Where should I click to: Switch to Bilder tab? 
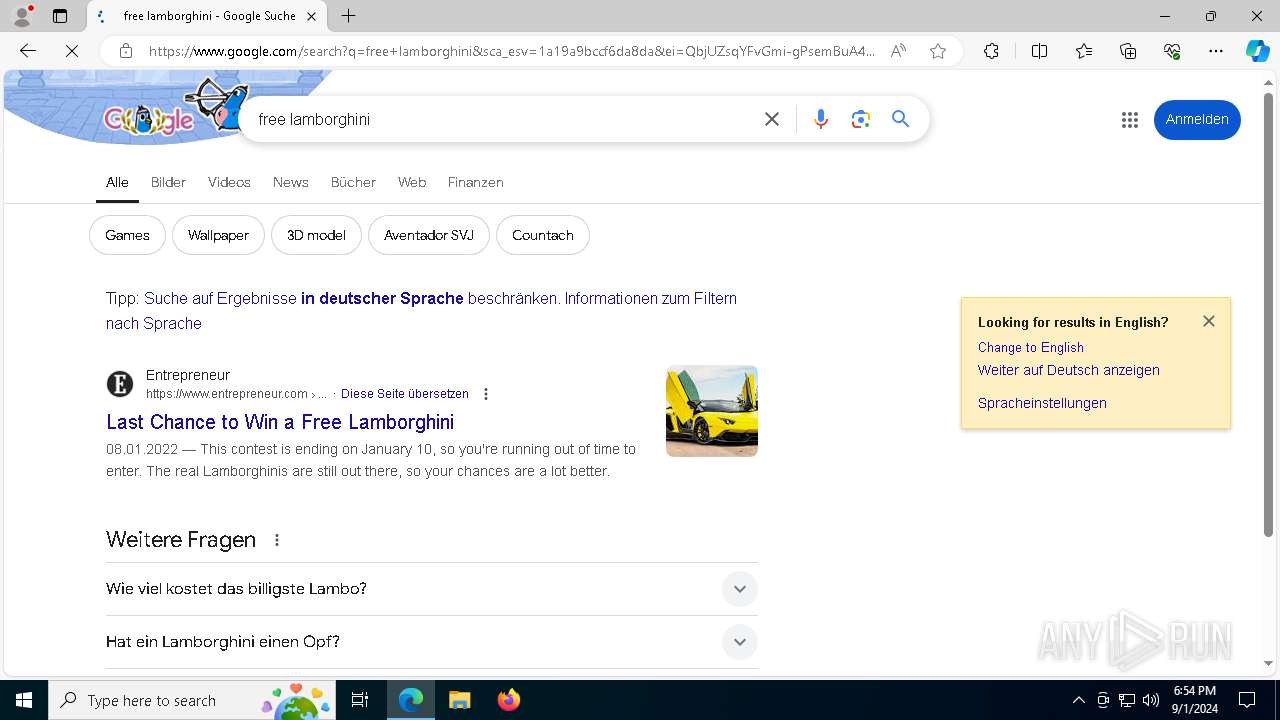pos(168,182)
